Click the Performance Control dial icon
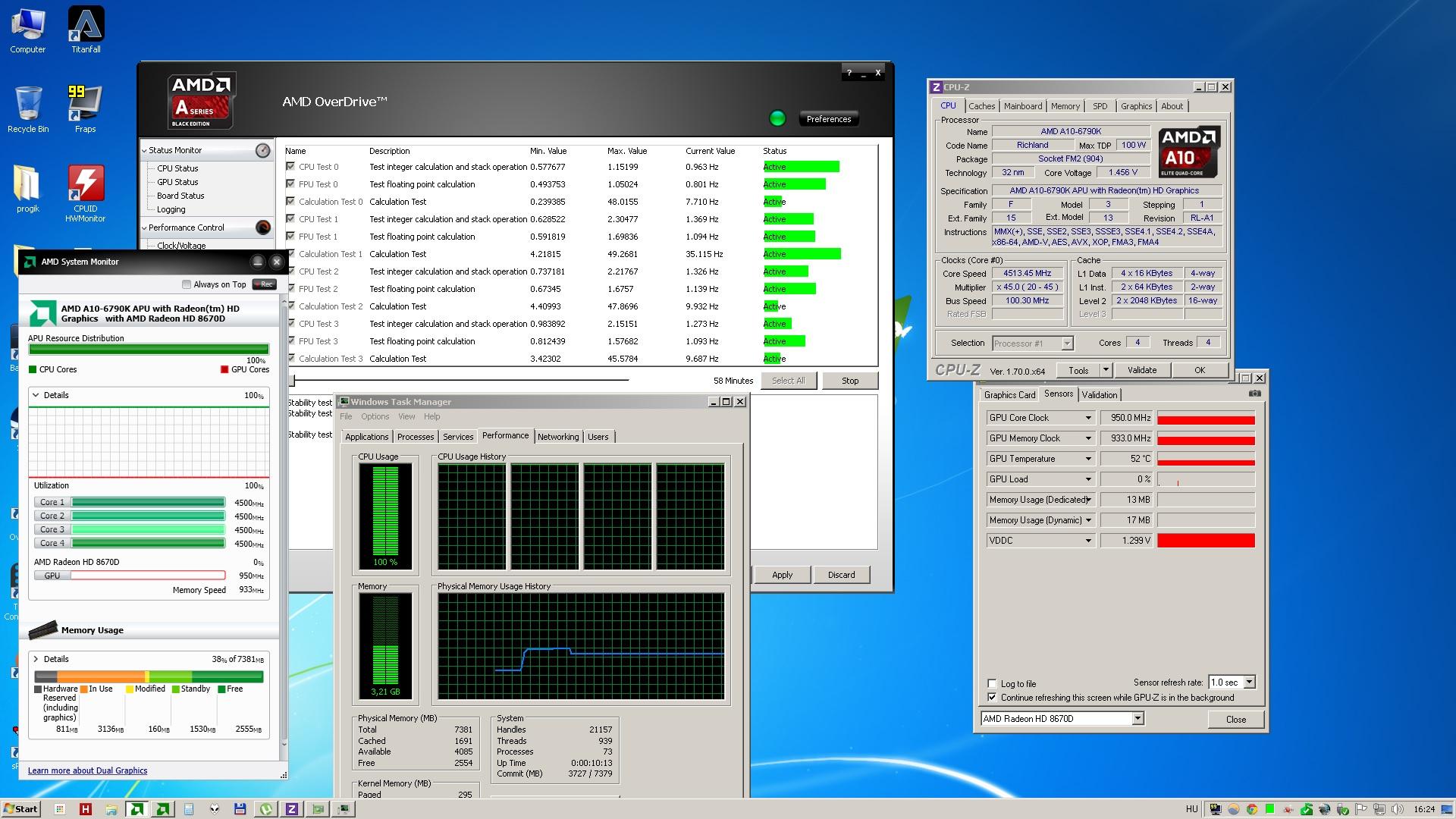Screen dimensions: 1456x819 pyautogui.click(x=262, y=227)
